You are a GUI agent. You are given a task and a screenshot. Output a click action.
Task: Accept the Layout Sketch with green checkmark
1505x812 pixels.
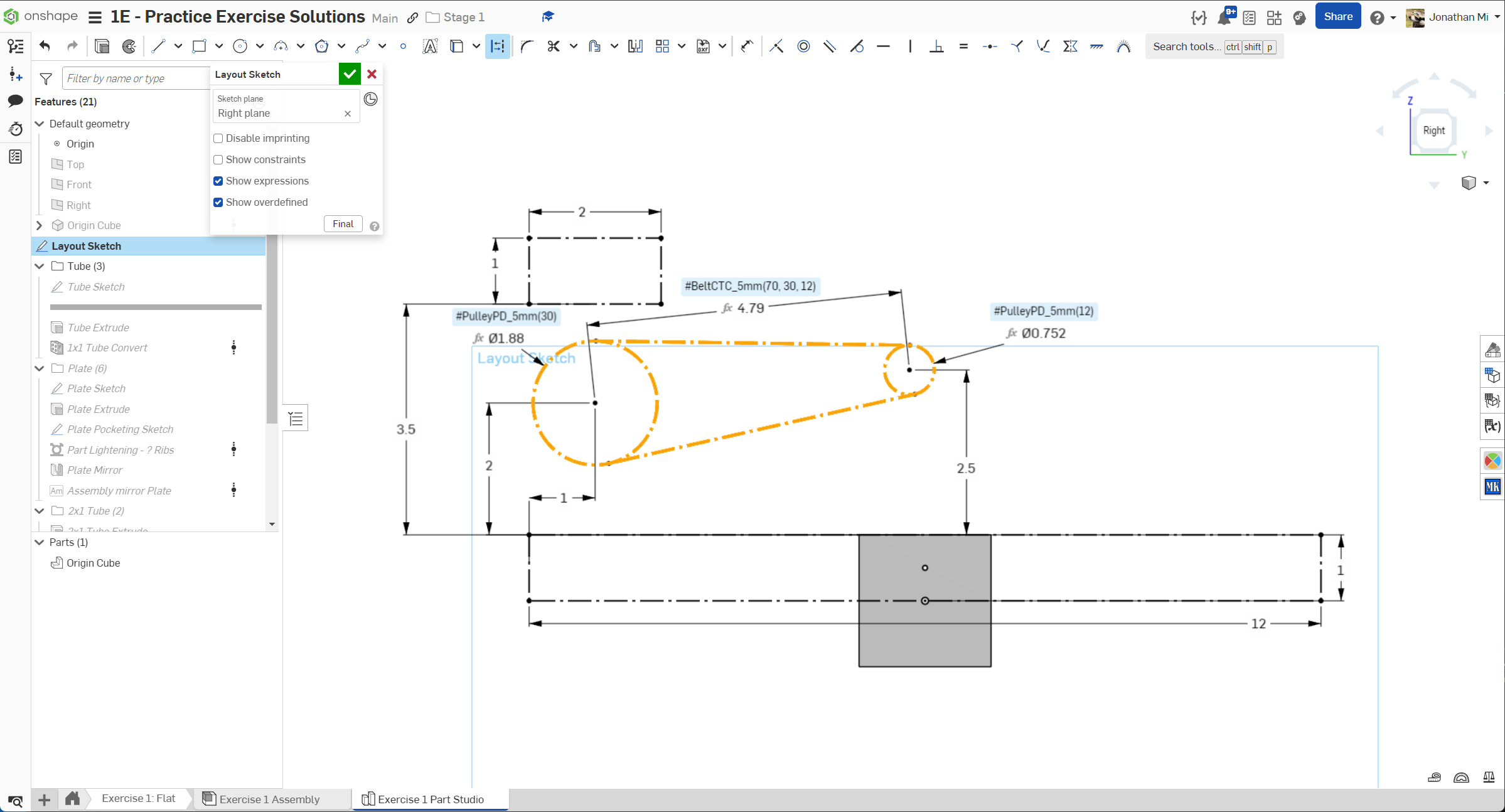pos(350,74)
